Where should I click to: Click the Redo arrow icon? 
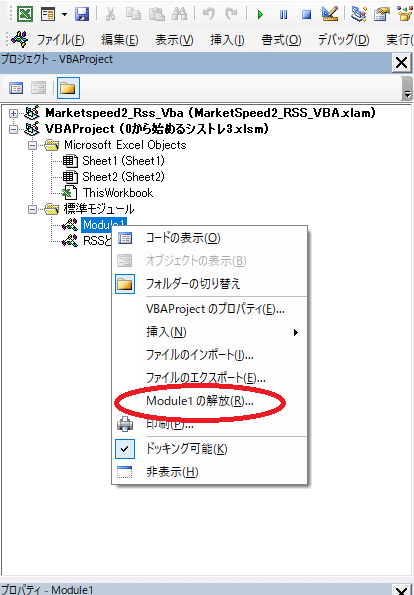[231, 14]
